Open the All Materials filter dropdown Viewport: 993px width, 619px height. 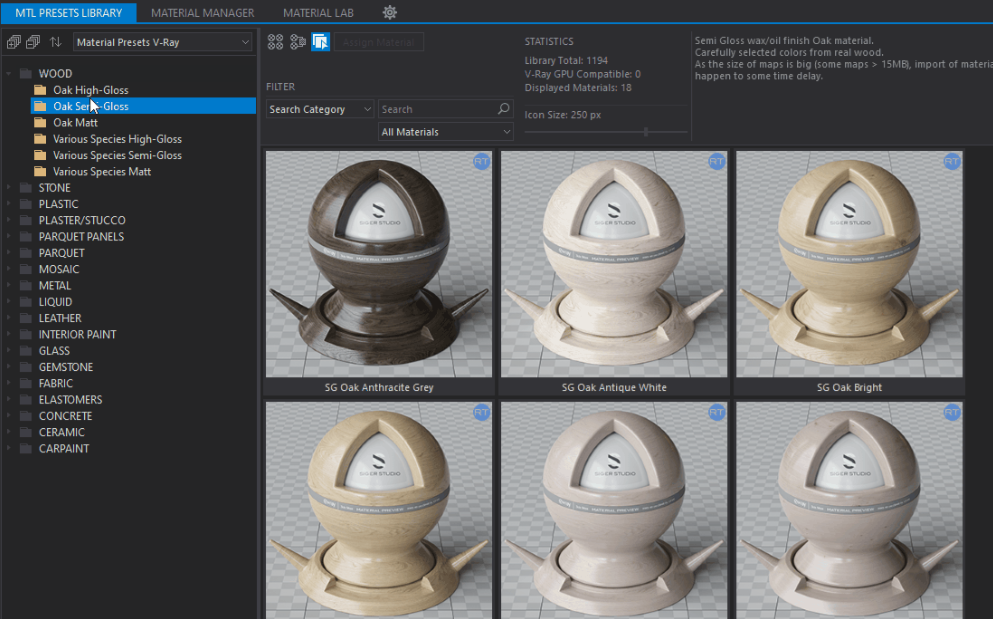[x=446, y=132]
